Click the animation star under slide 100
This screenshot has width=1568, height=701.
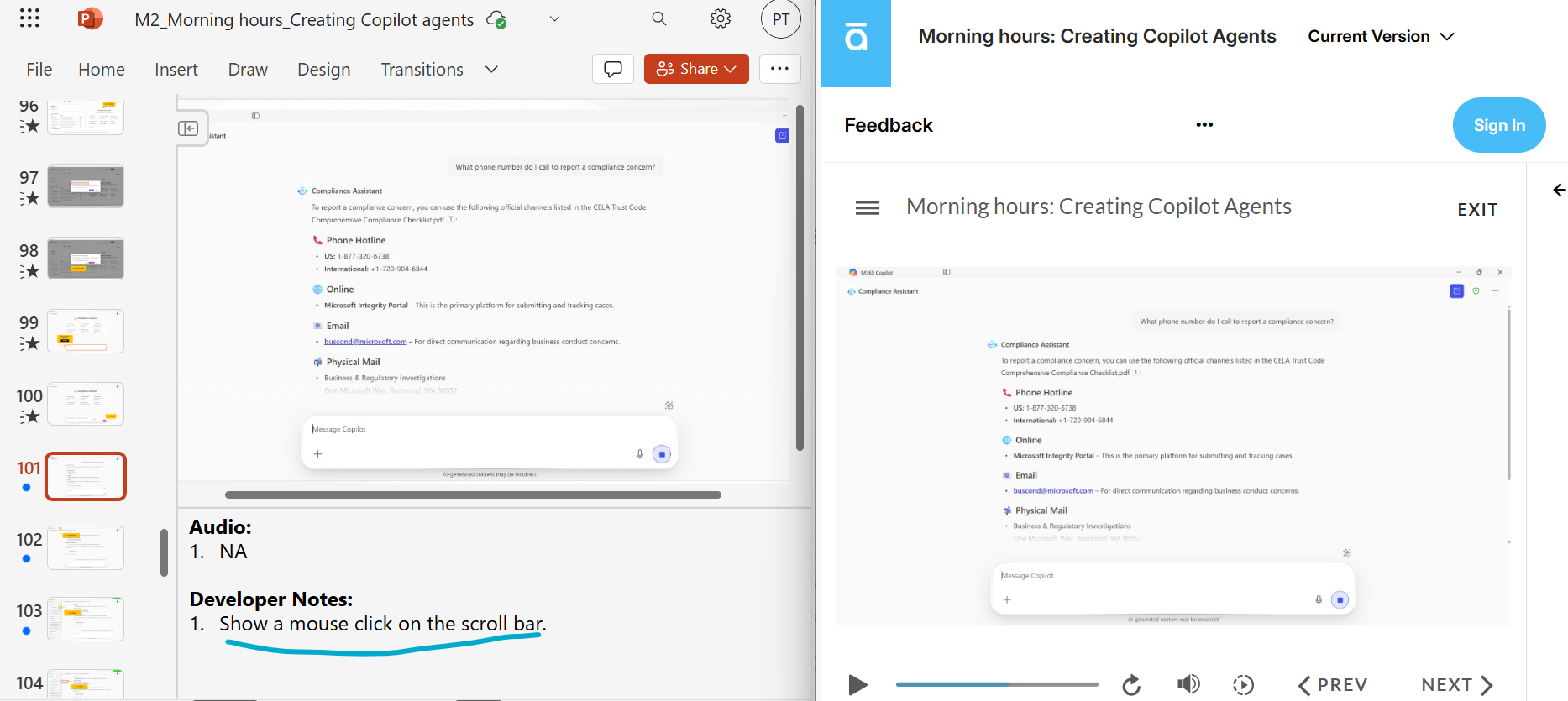29,416
